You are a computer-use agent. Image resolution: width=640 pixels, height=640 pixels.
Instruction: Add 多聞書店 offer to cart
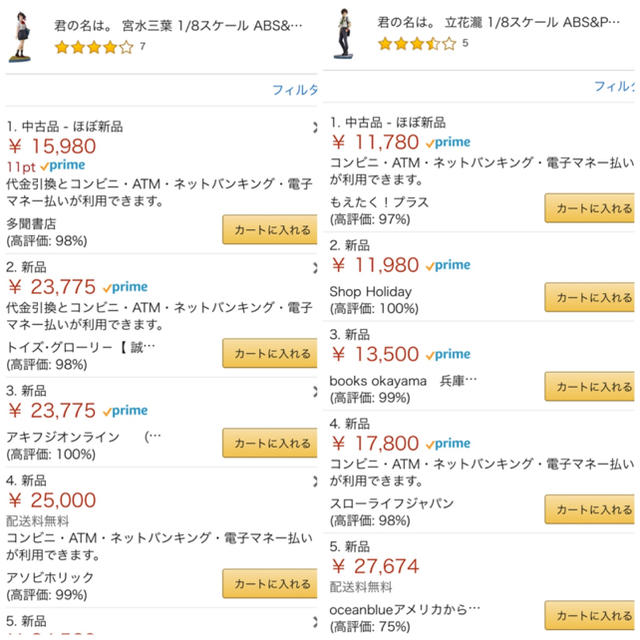pos(270,229)
